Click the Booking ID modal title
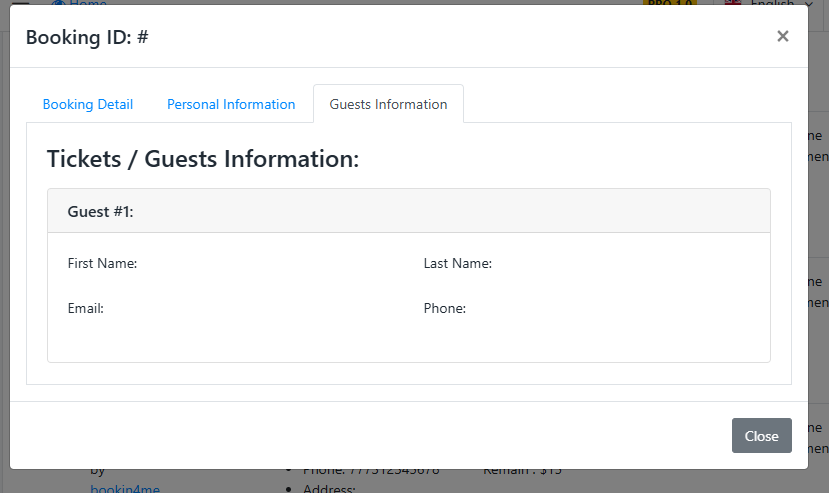829x493 pixels. point(87,38)
